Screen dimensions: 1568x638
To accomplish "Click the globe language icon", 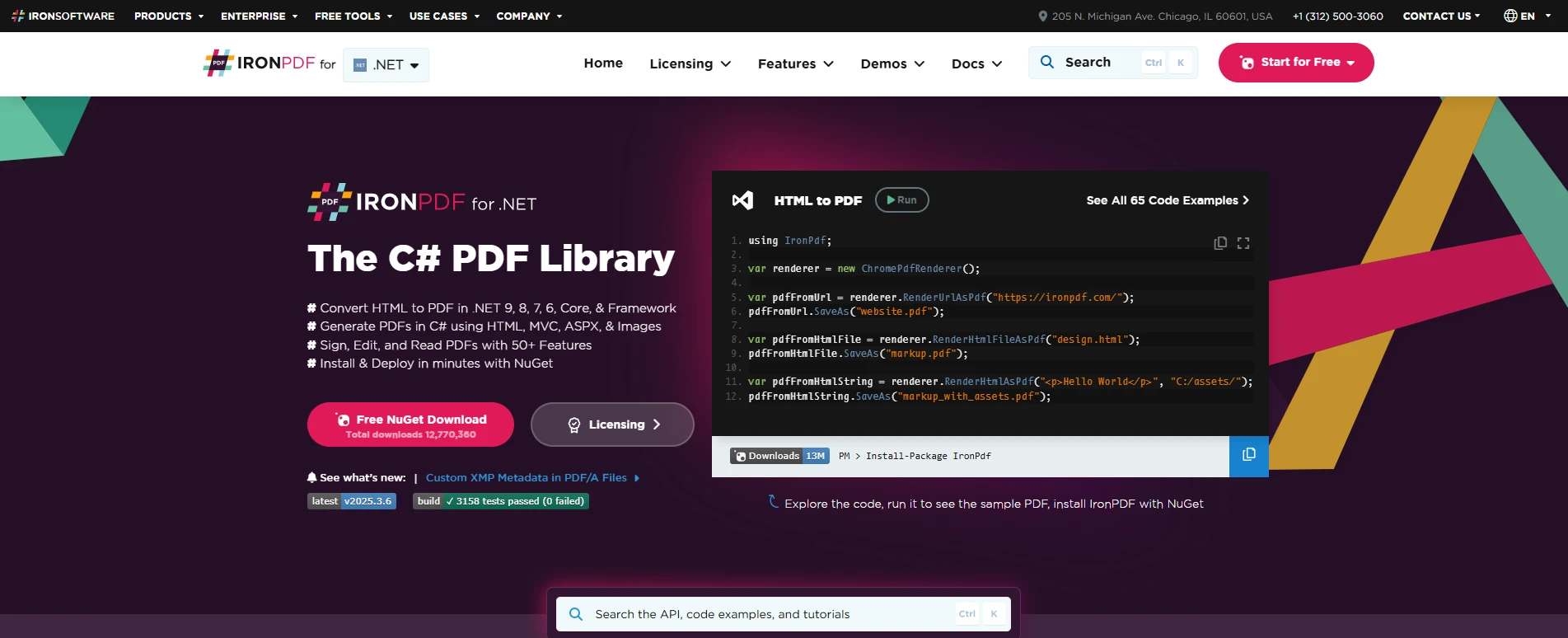I will click(1510, 16).
